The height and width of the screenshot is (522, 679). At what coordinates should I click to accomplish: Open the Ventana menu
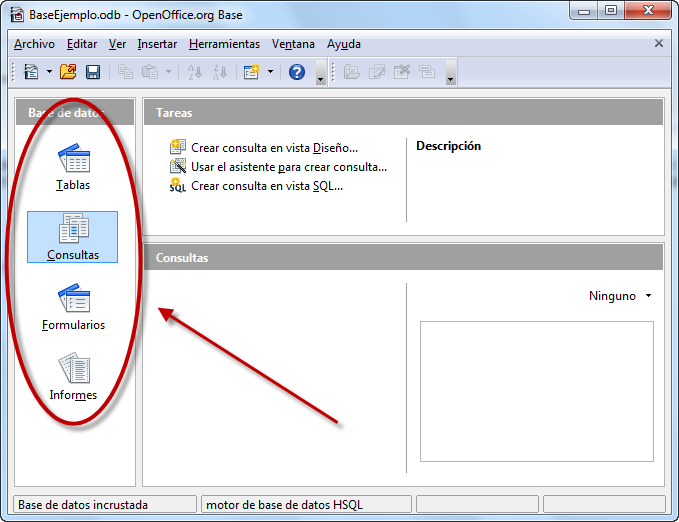[x=293, y=44]
